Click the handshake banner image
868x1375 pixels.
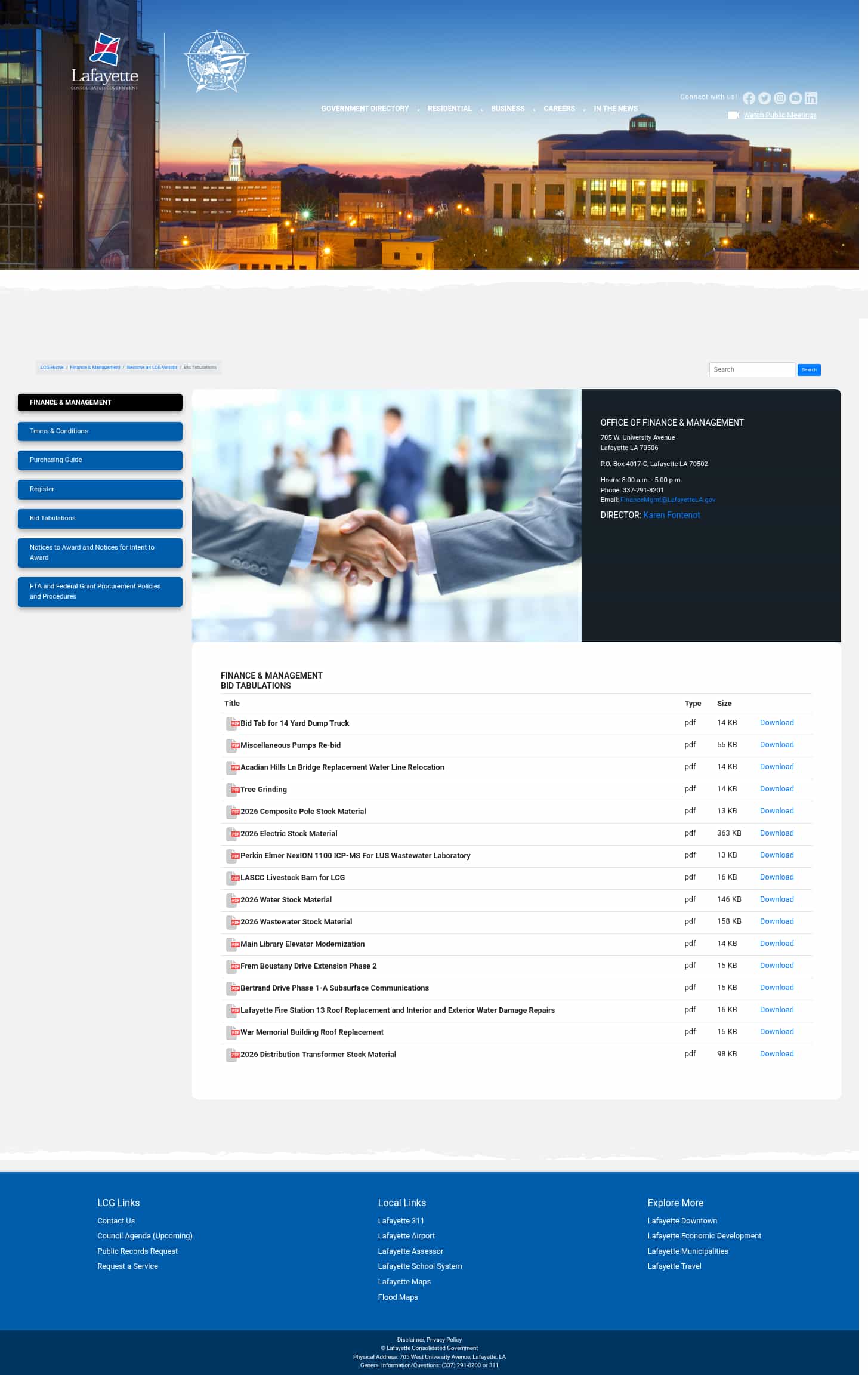pos(387,516)
